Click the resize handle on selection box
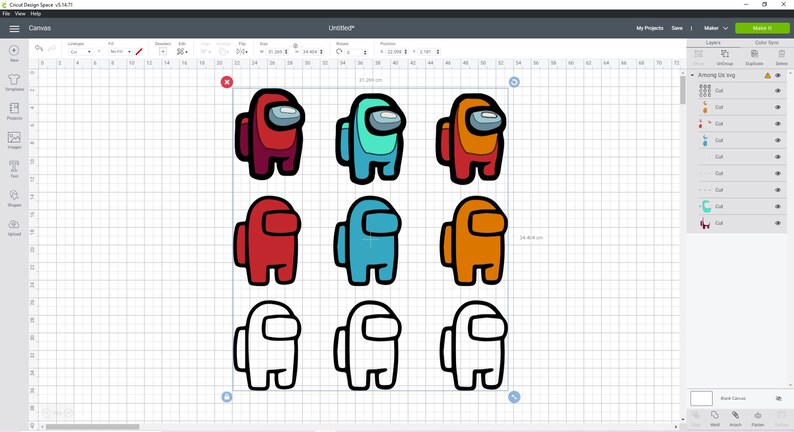Screen dimensions: 794x432 pos(514,397)
